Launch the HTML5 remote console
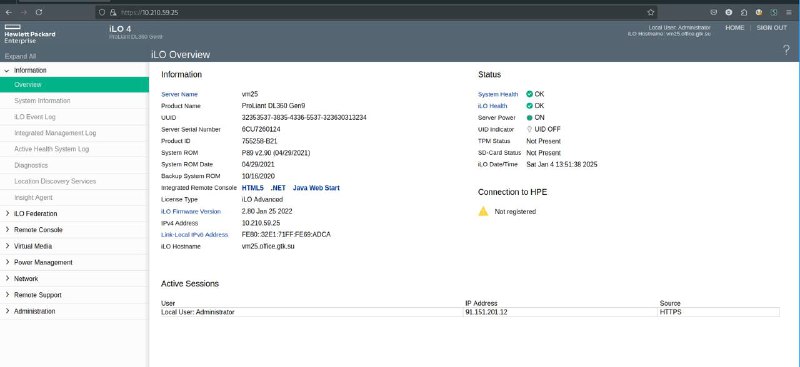 (253, 188)
